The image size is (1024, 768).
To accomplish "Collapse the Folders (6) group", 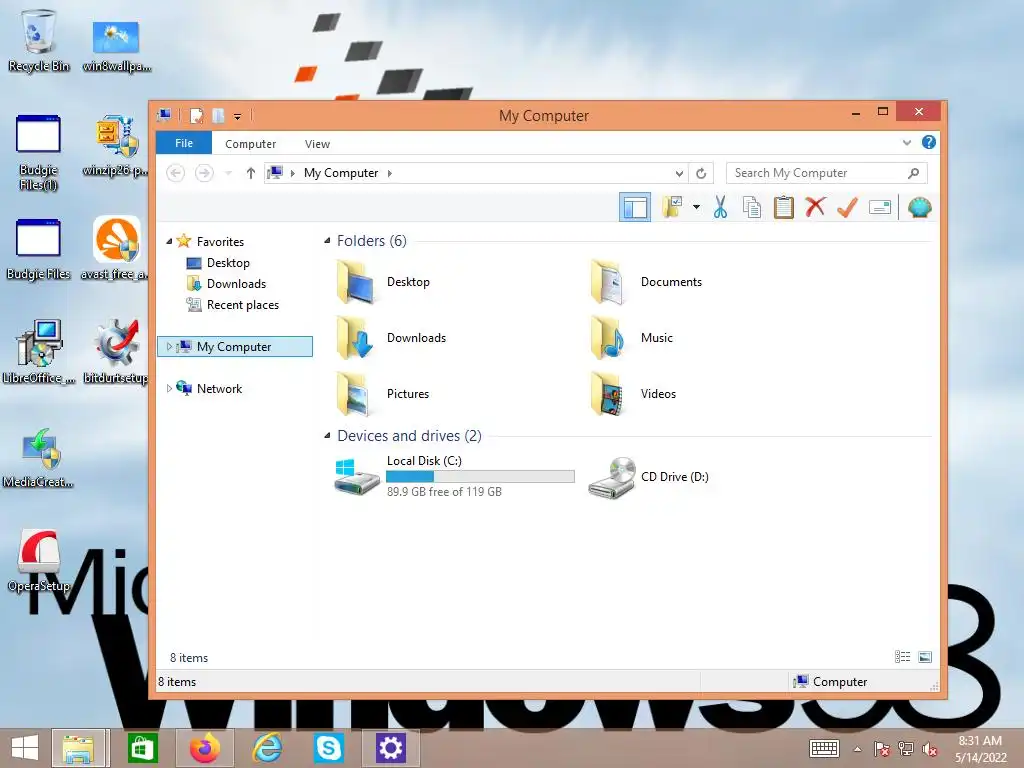I will coord(327,241).
